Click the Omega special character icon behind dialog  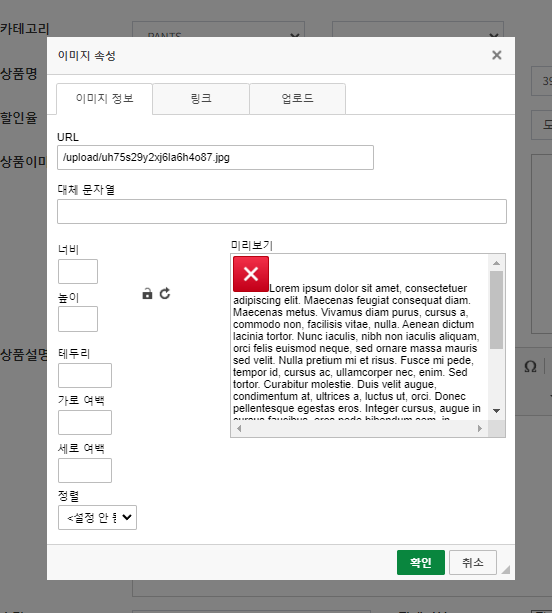[530, 367]
